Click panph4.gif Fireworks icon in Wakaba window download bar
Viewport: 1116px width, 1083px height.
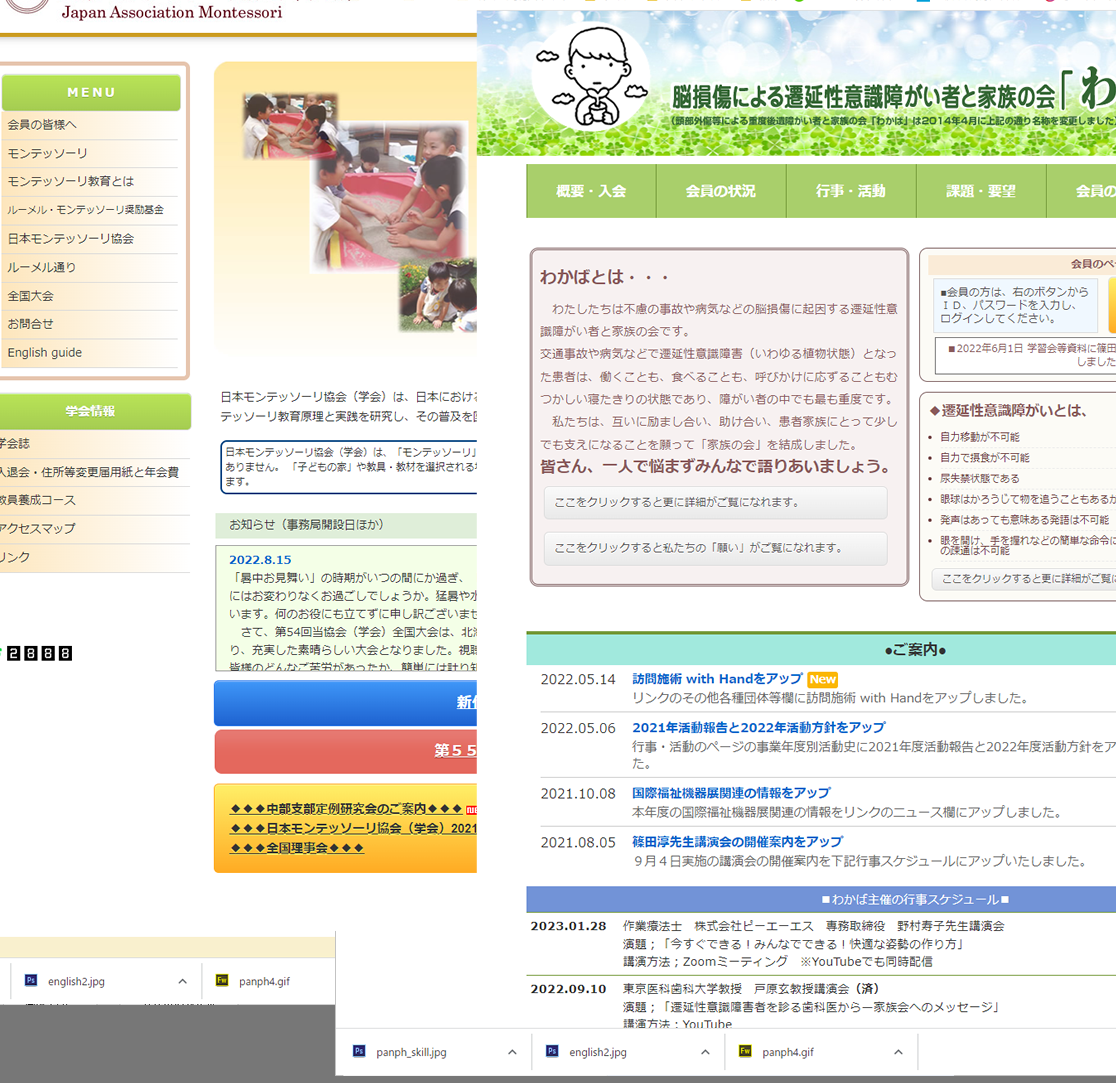click(x=745, y=1051)
